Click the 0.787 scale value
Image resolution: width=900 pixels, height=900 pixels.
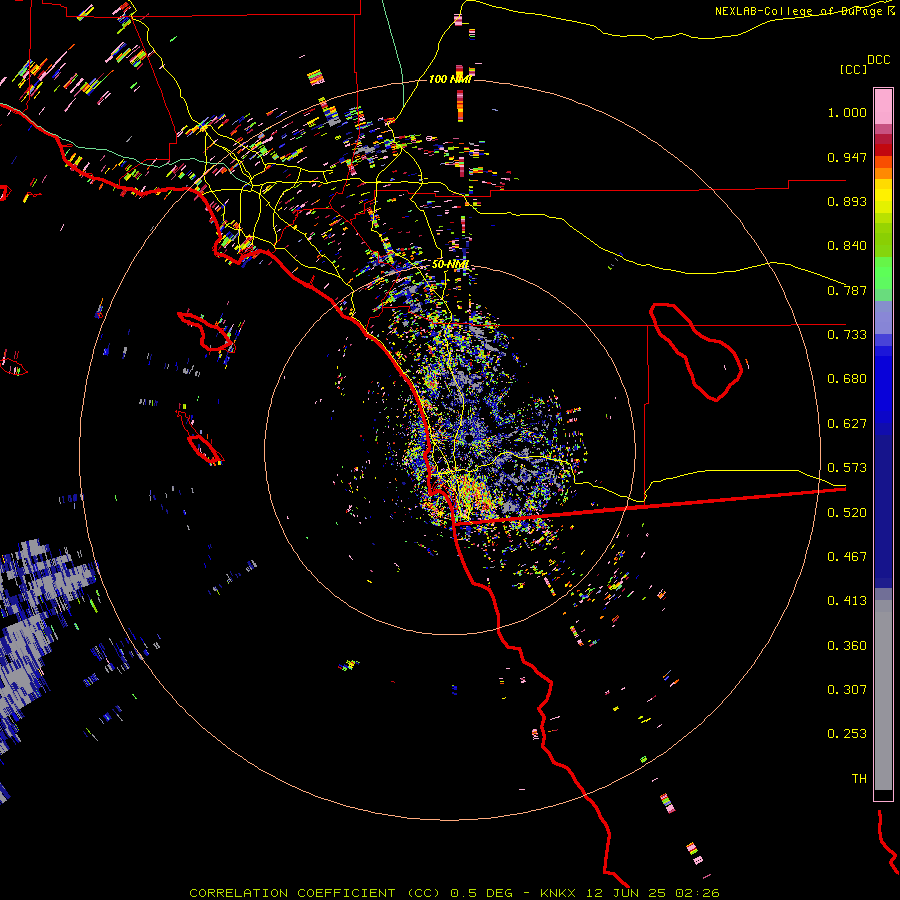coord(847,290)
